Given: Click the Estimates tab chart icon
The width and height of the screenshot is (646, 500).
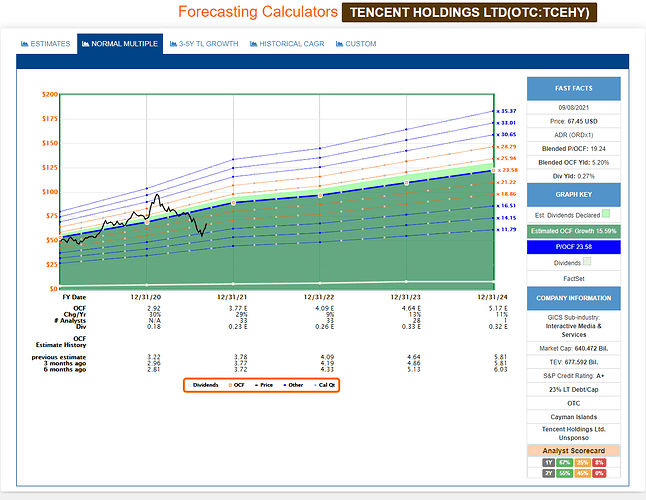Looking at the screenshot, I should [x=25, y=44].
